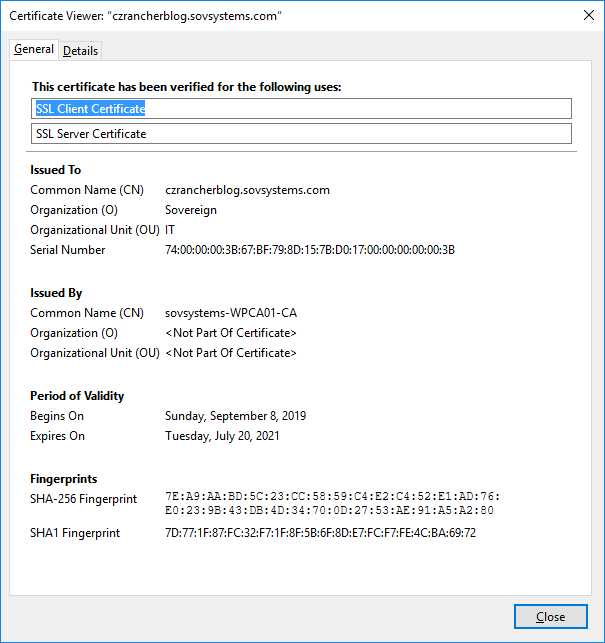Click the issuer name sovsystems-WPCA01-CA

231,313
